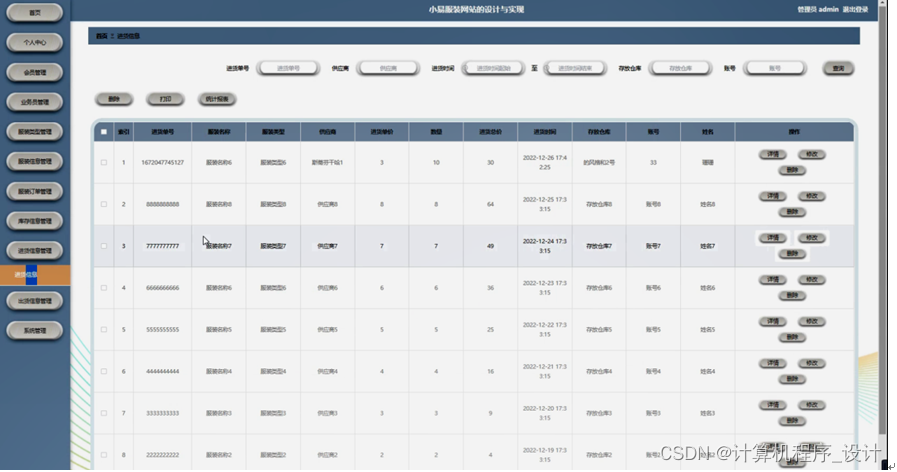Open 服装信息管理 in the sidebar
The image size is (897, 472).
click(x=35, y=161)
